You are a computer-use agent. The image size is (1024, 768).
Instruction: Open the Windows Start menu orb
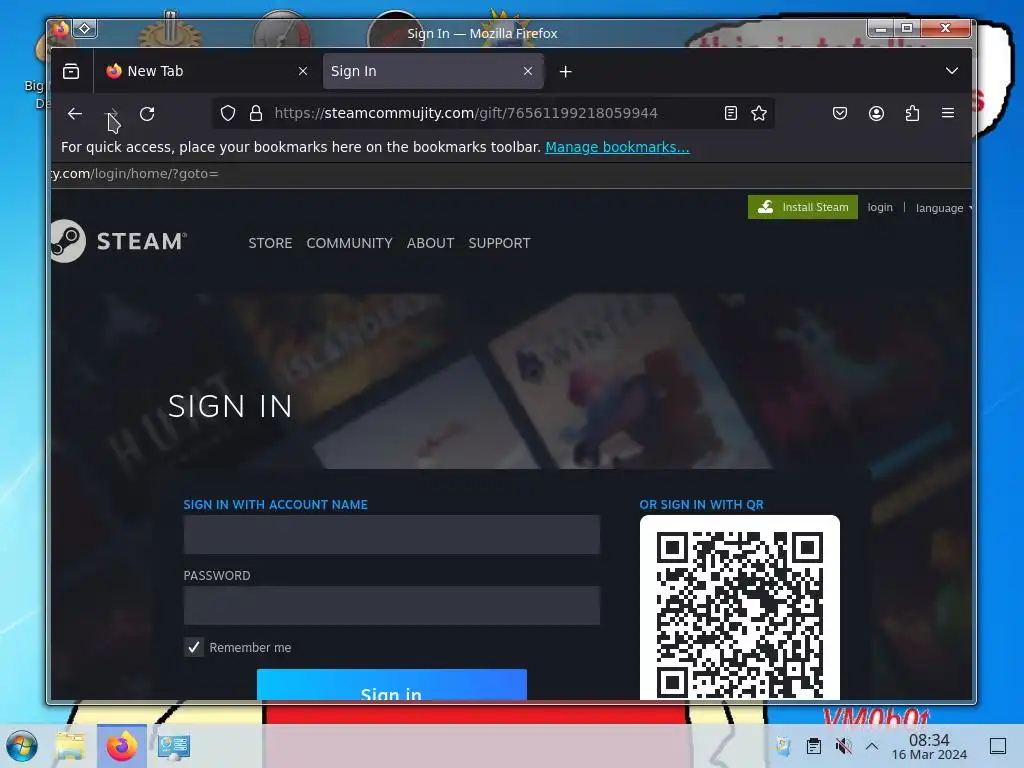point(22,746)
